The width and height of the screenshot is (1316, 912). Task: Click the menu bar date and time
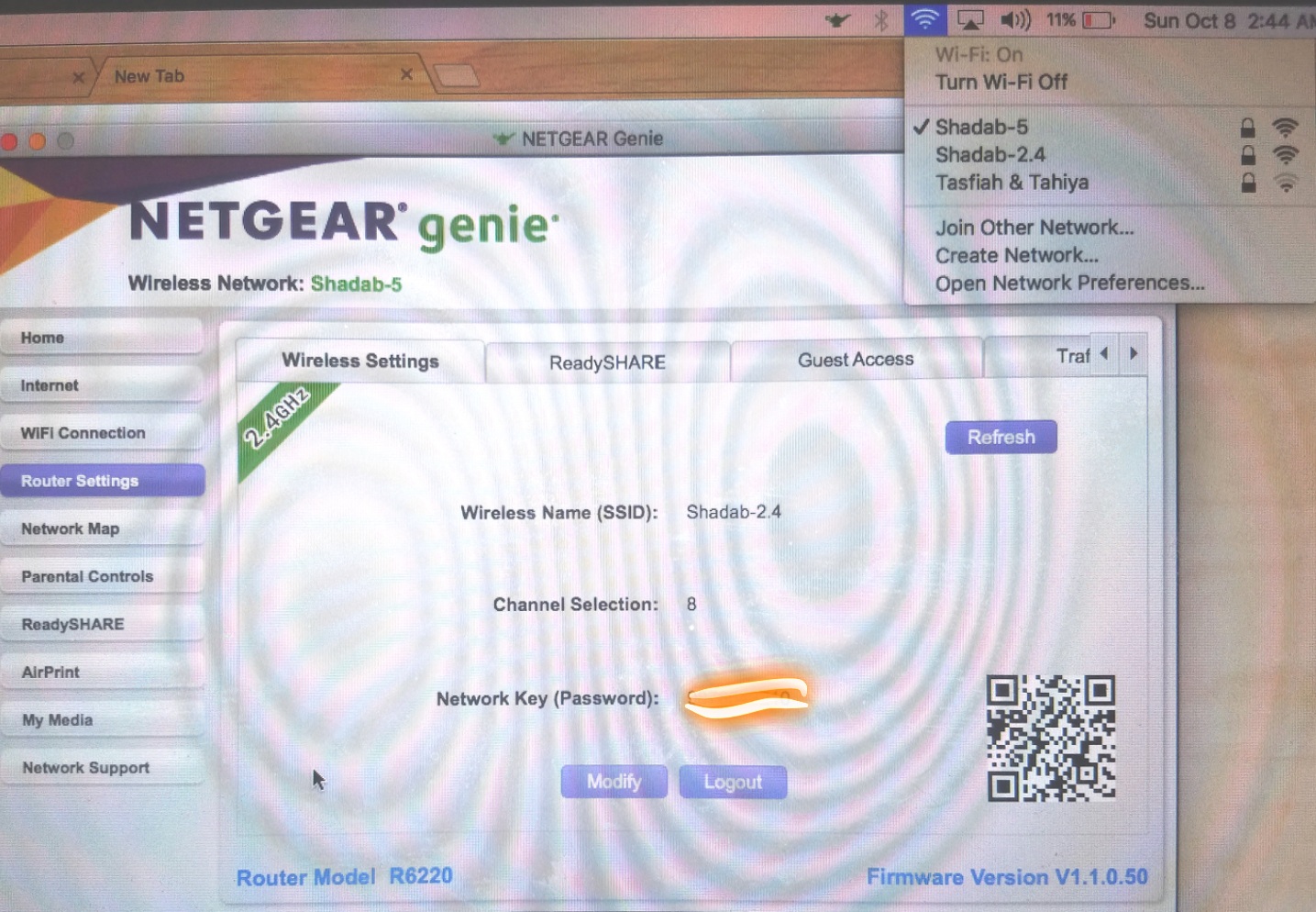(1229, 21)
